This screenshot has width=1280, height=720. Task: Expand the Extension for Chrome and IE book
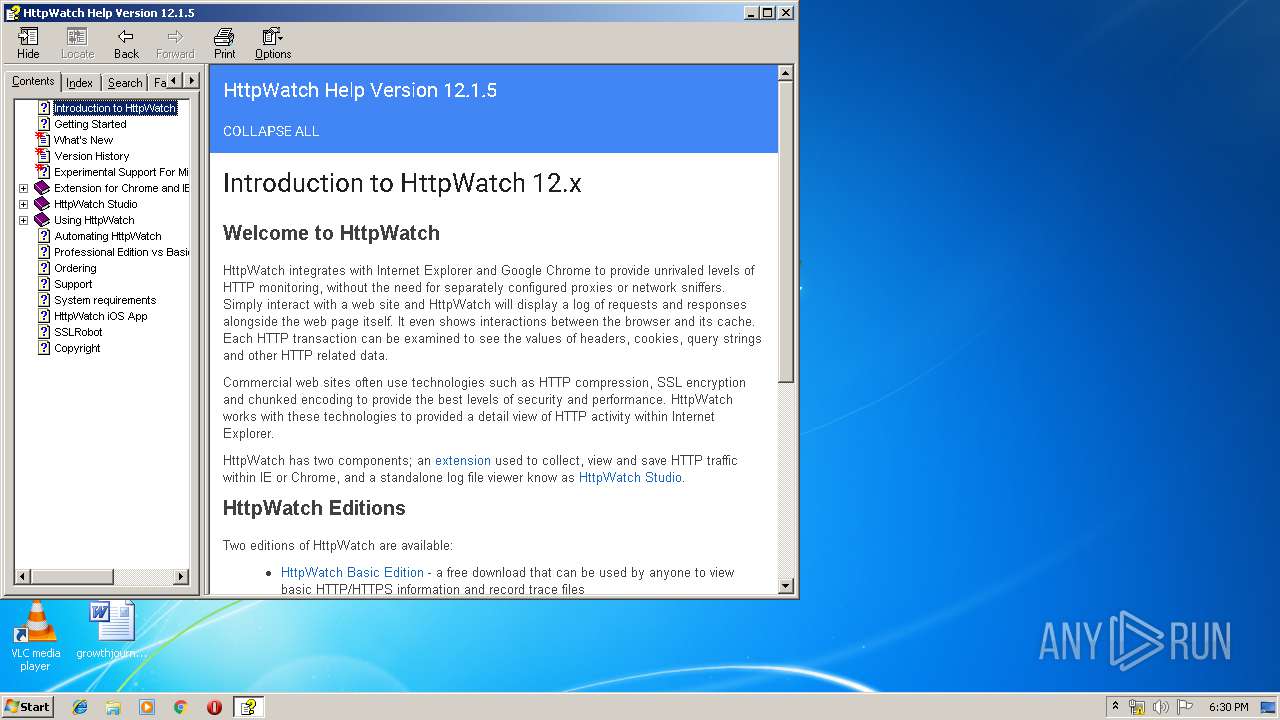pyautogui.click(x=23, y=188)
